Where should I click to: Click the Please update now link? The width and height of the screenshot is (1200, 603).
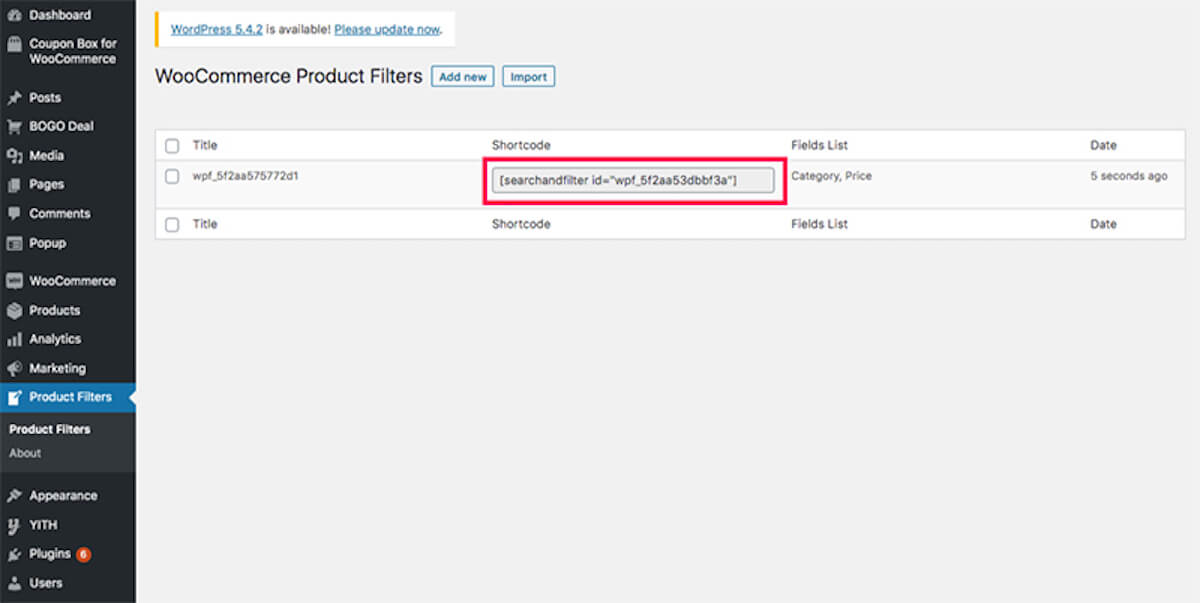(387, 29)
